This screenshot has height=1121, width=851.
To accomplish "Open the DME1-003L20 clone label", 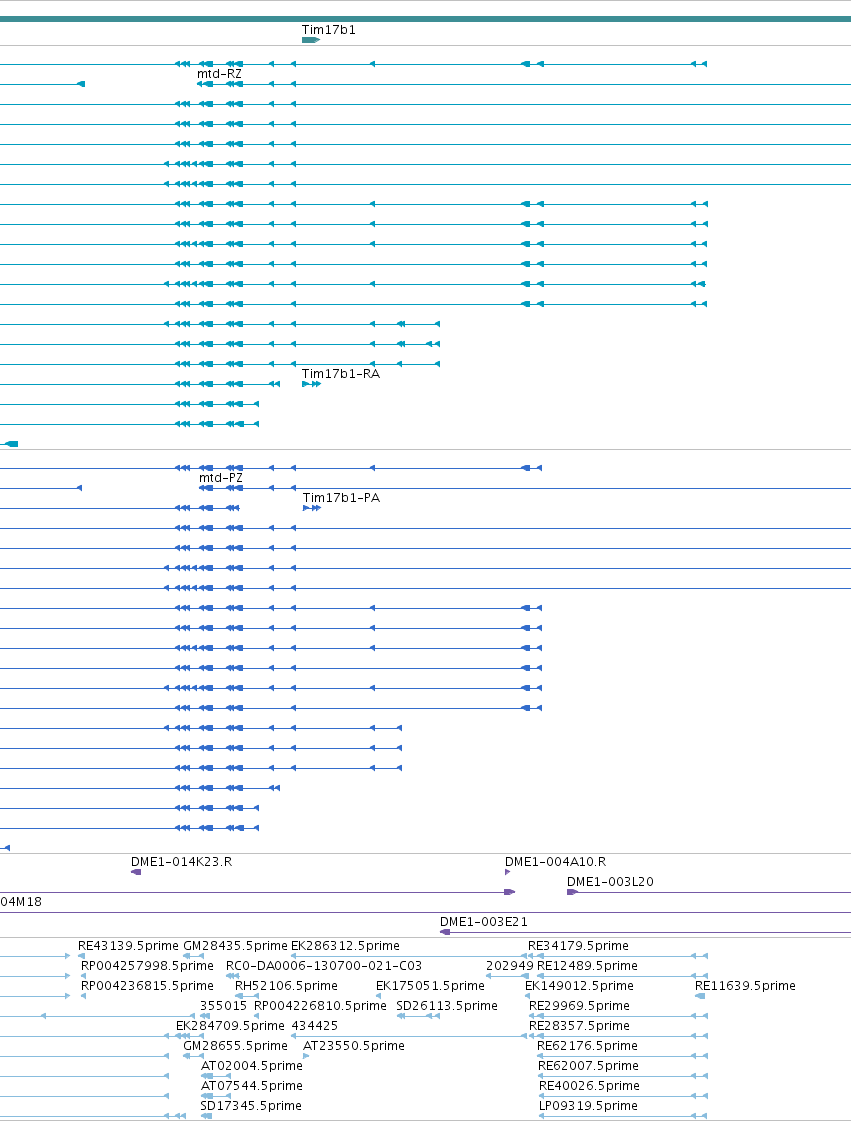I will click(x=610, y=882).
